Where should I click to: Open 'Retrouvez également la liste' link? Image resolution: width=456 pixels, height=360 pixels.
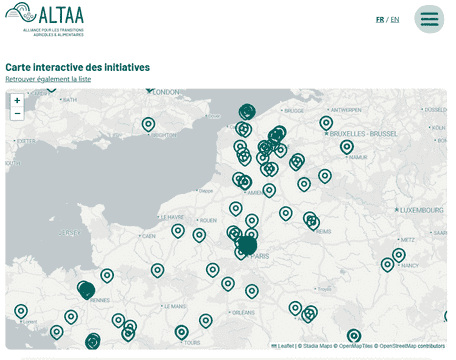[48, 79]
